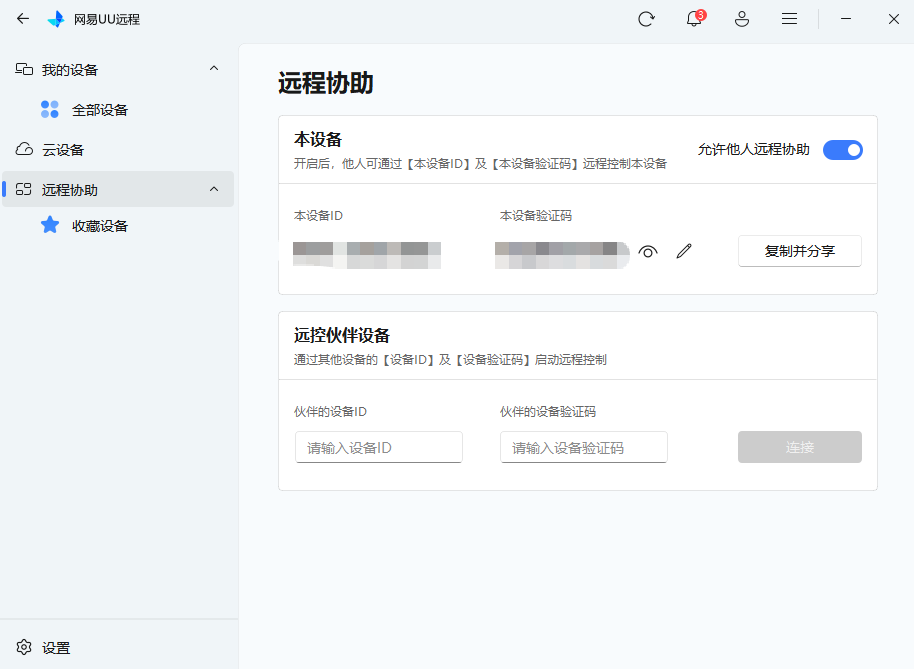Click the 本设备ID label
Screen dimensions: 914x669
(318, 216)
